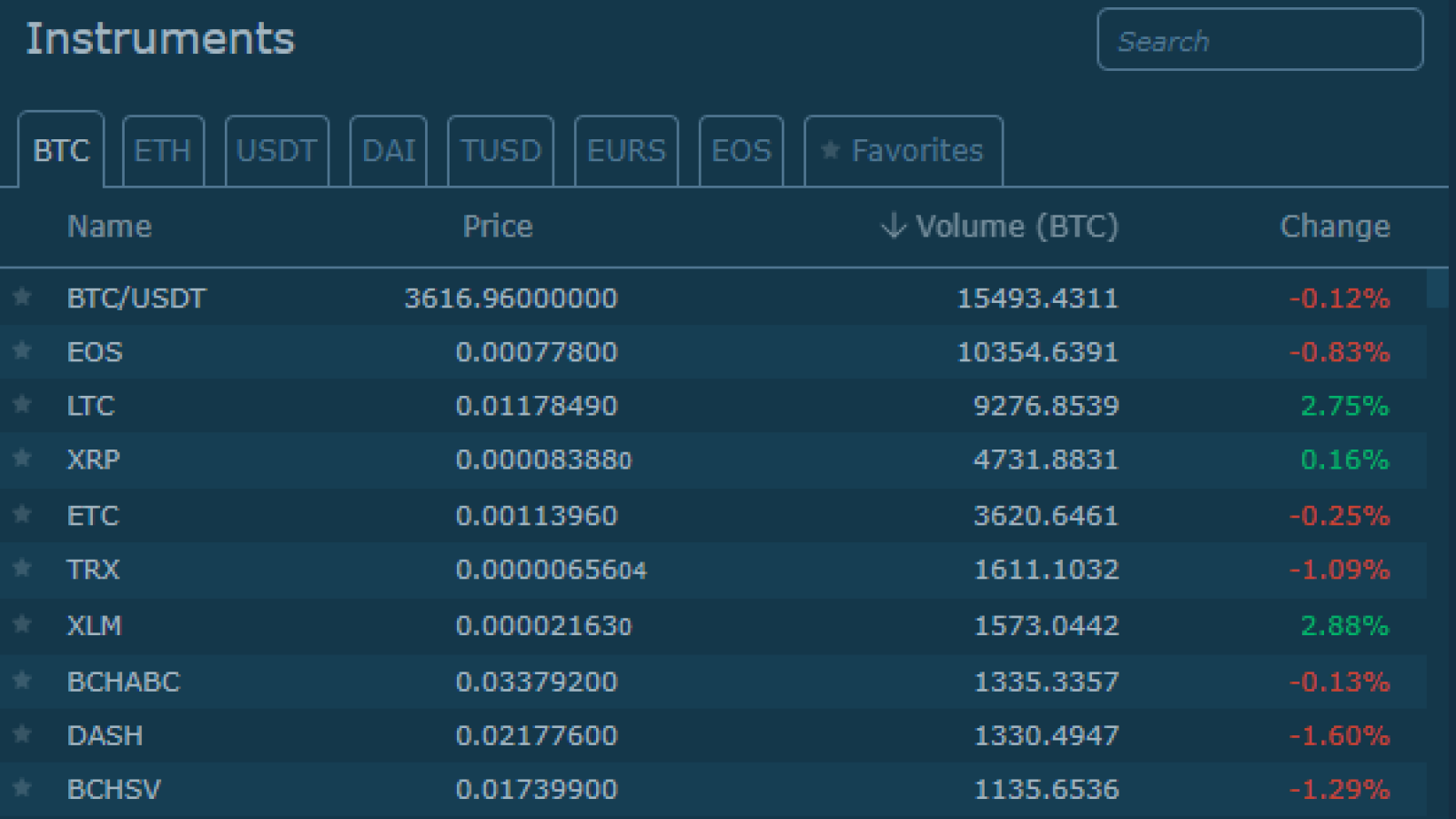Image resolution: width=1456 pixels, height=819 pixels.
Task: Favorite XLM with its star
Action: coord(23,624)
